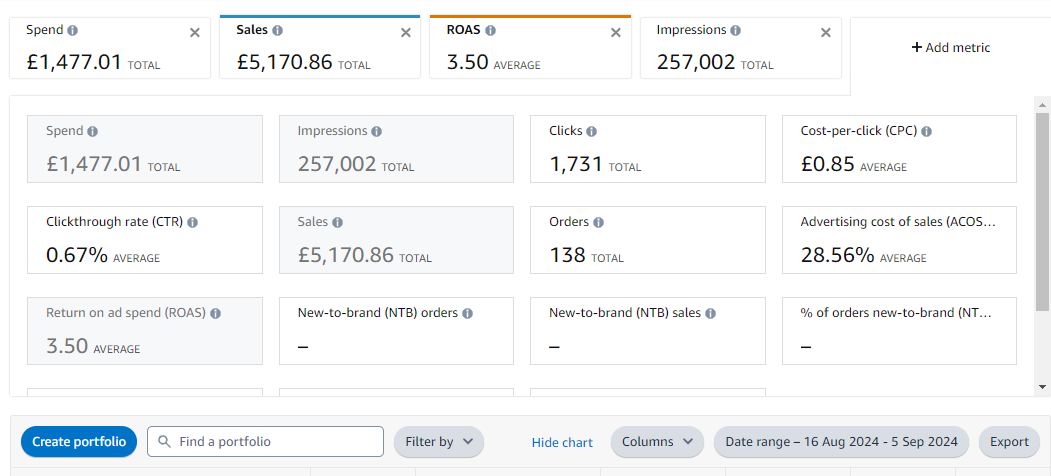Open the Filter by dropdown
The width and height of the screenshot is (1051, 476).
(x=438, y=442)
